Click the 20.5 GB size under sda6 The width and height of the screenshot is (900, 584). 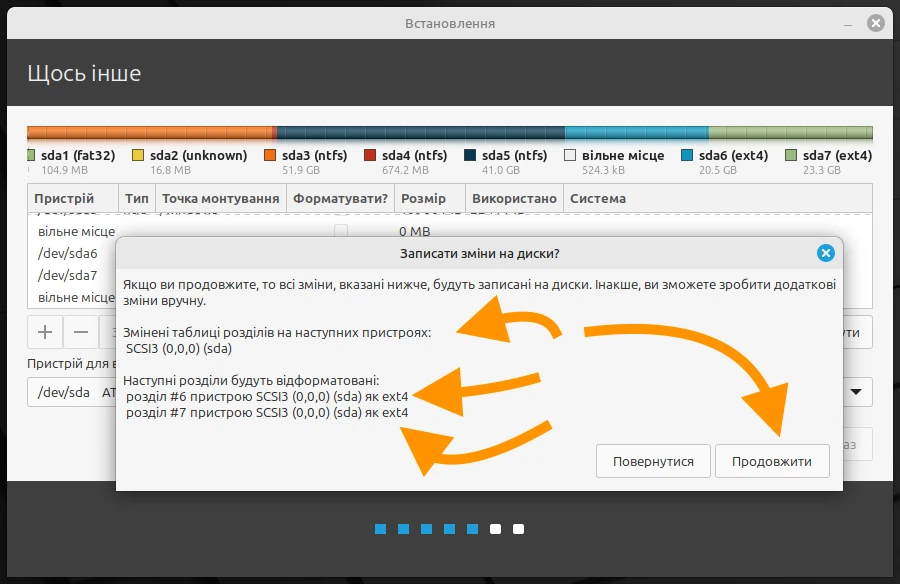tap(717, 171)
